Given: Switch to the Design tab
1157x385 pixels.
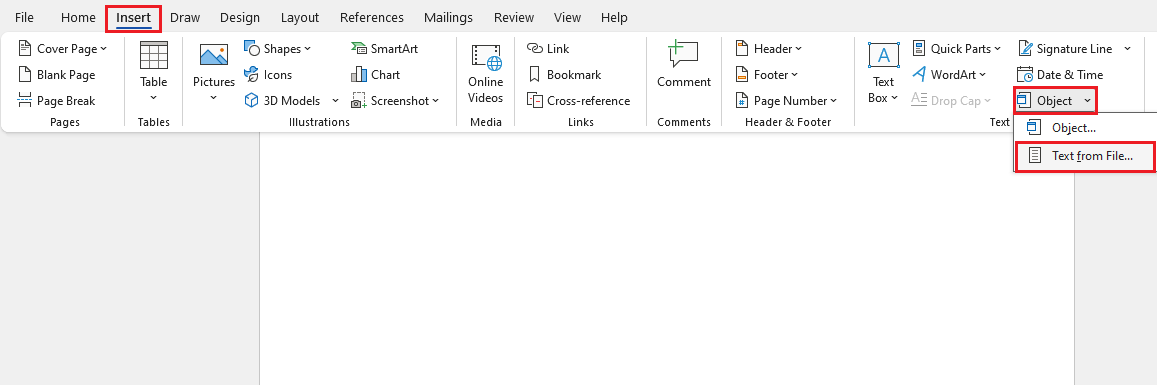Looking at the screenshot, I should pyautogui.click(x=240, y=18).
